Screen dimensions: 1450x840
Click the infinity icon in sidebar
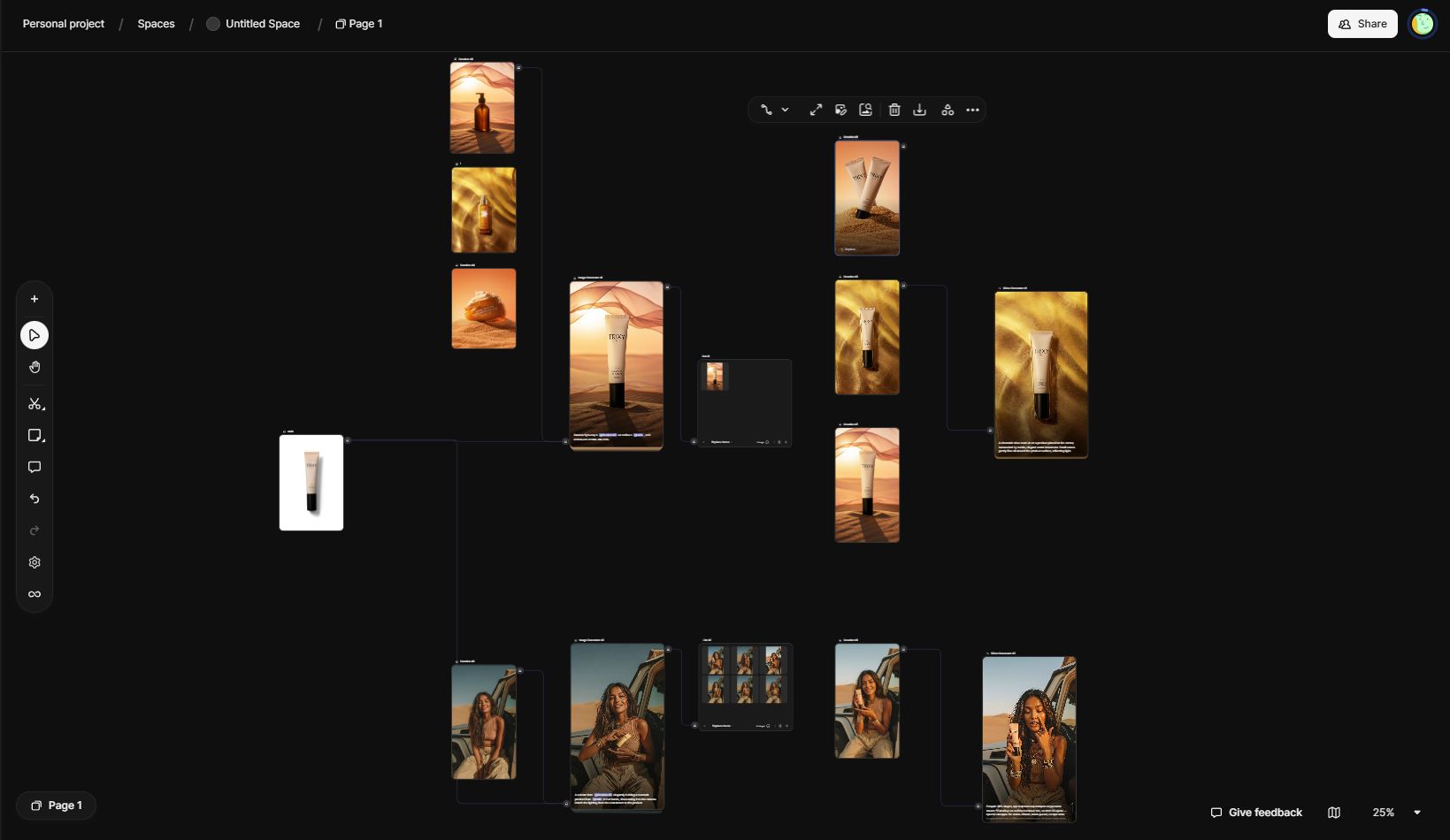[x=35, y=594]
